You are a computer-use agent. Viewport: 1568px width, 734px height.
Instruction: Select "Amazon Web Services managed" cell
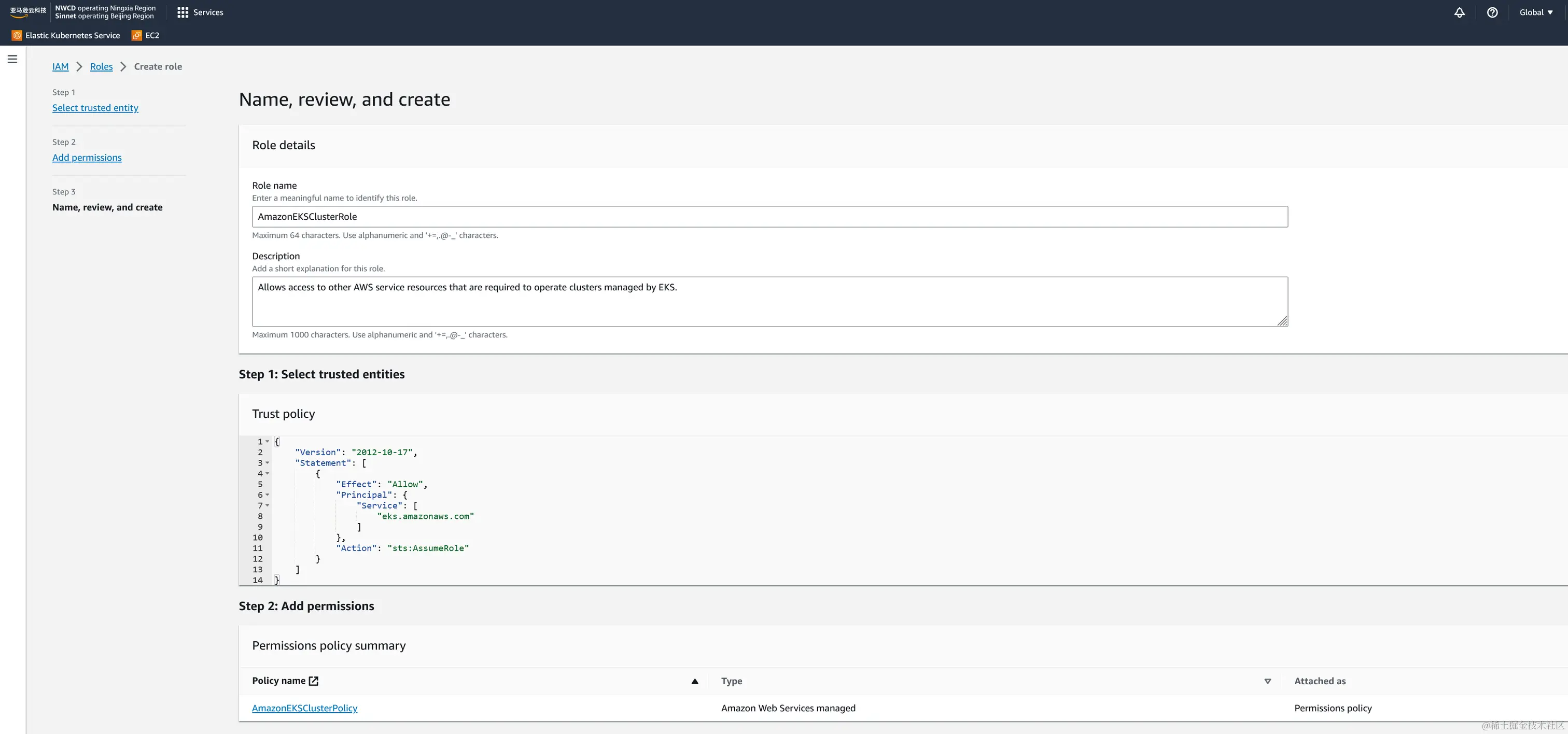point(788,708)
